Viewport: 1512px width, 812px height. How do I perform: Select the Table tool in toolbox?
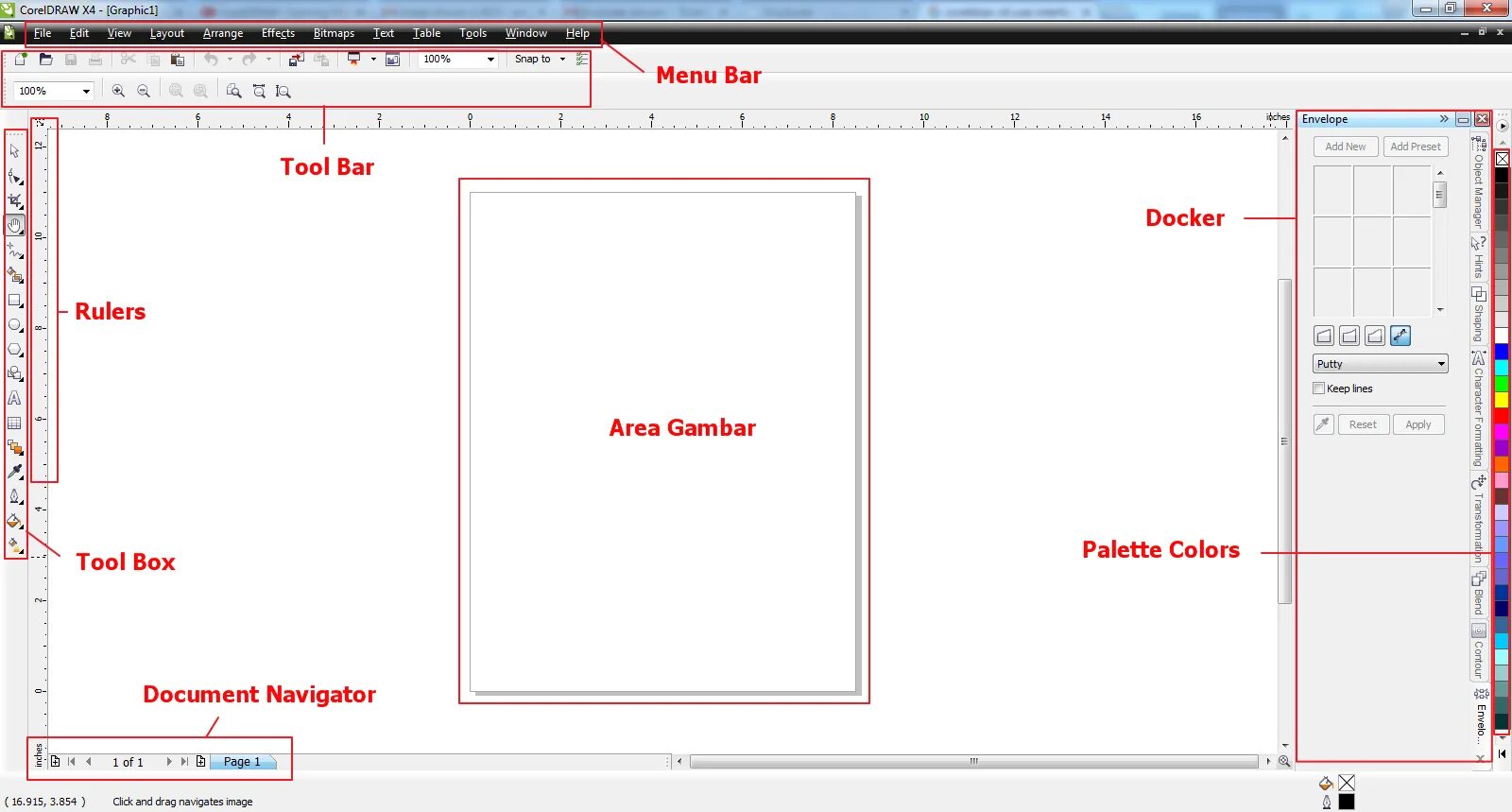pyautogui.click(x=14, y=423)
